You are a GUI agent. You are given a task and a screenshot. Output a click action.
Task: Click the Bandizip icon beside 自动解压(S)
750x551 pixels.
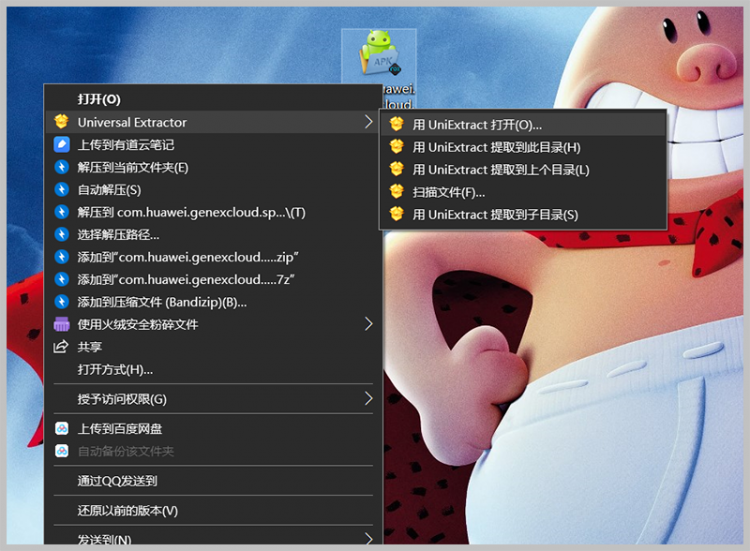point(61,189)
